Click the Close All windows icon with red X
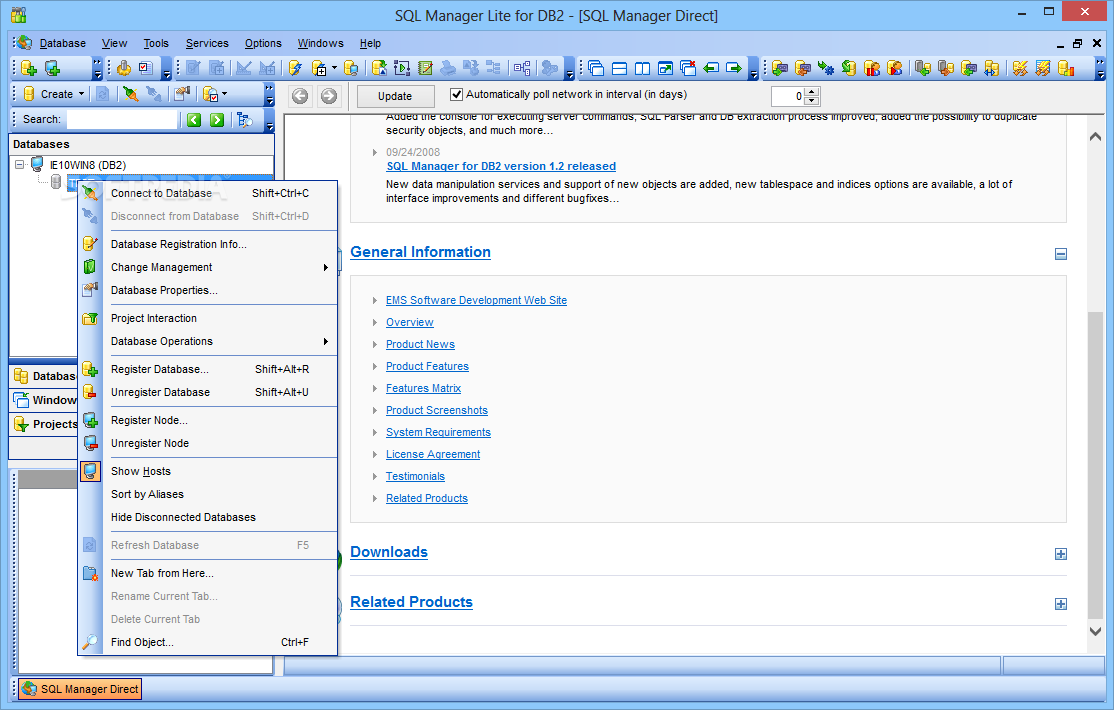Viewport: 1114px width, 710px height. pyautogui.click(x=688, y=68)
